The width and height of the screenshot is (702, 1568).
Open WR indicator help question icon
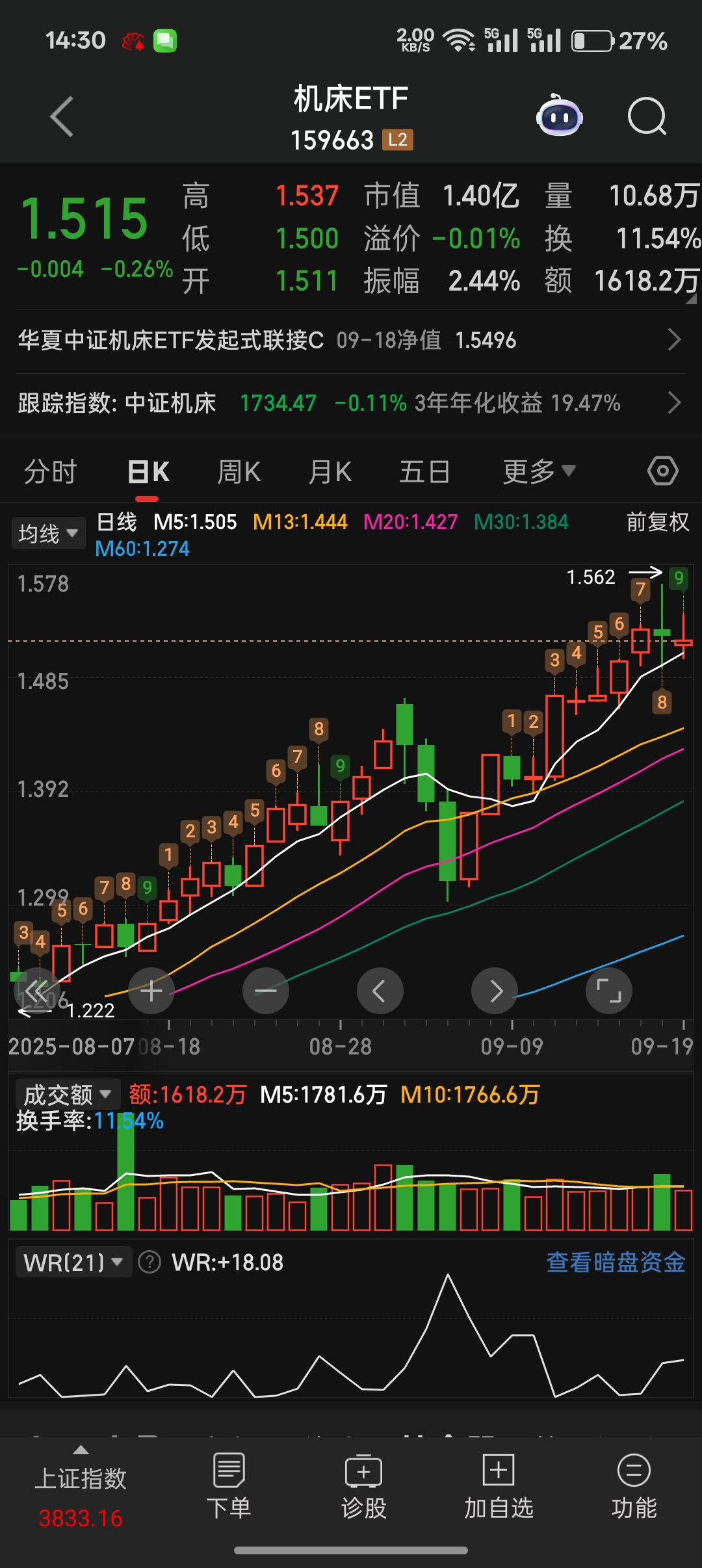pyautogui.click(x=149, y=1262)
